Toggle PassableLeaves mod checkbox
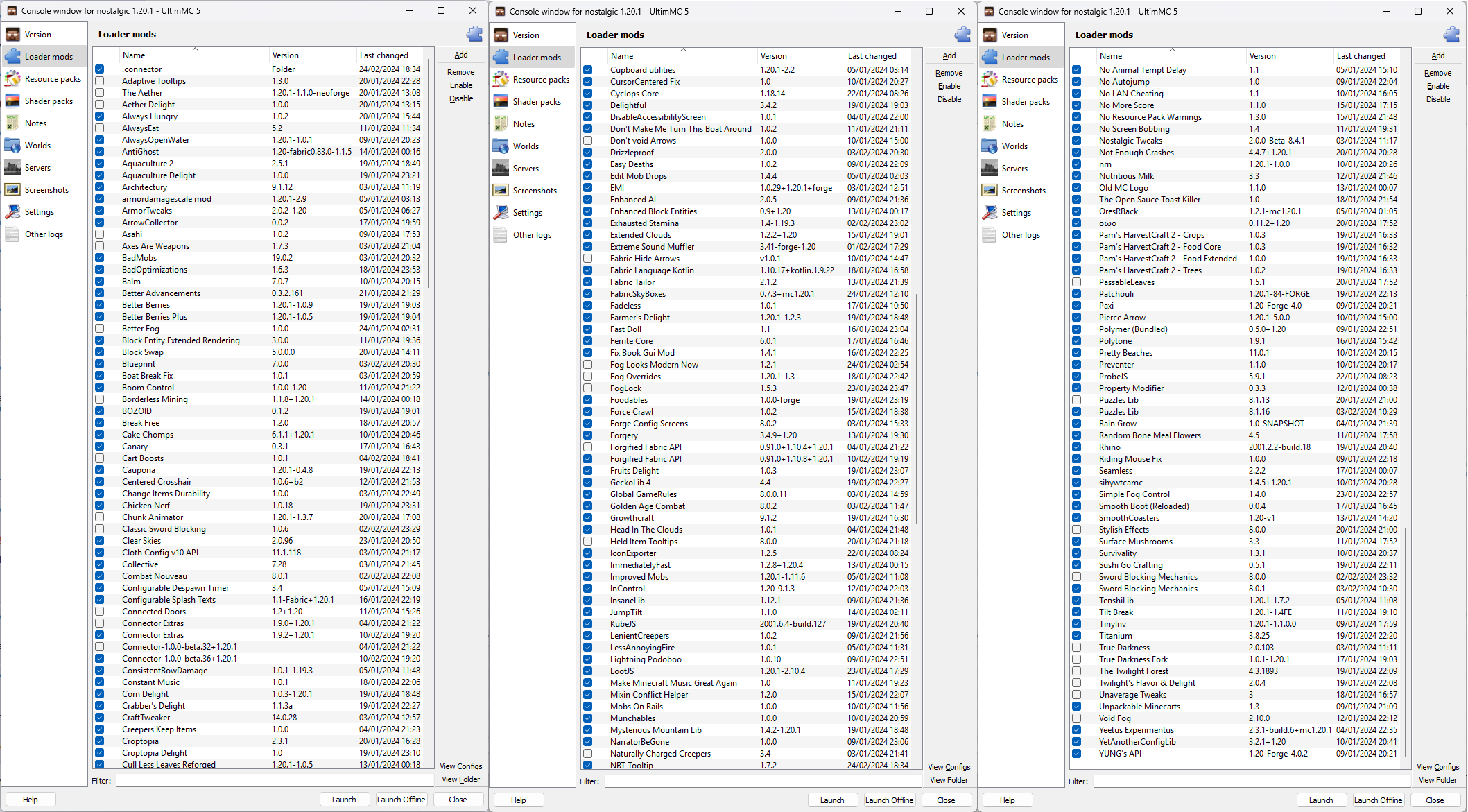Viewport: 1468px width, 812px height. pyautogui.click(x=1077, y=282)
